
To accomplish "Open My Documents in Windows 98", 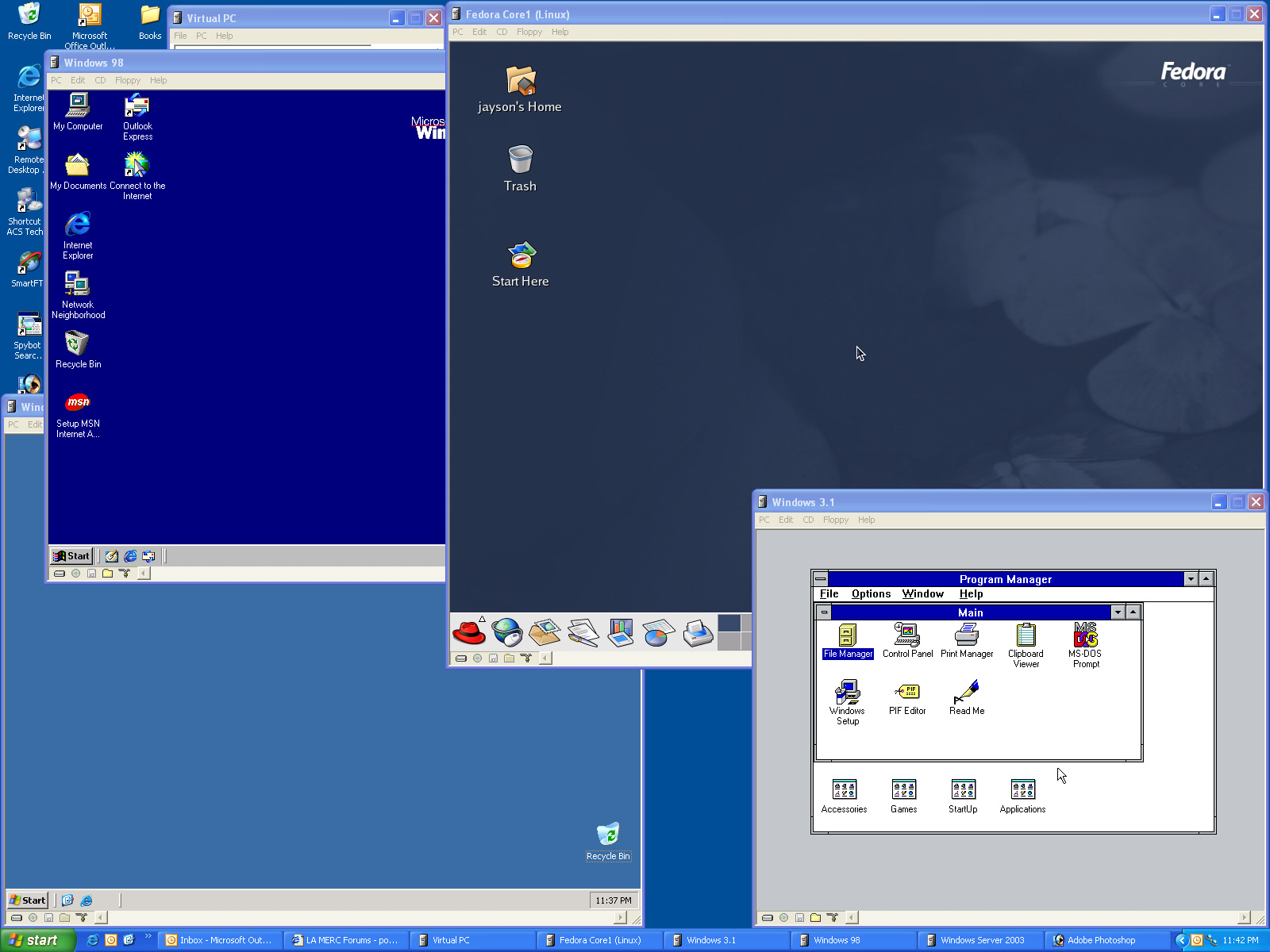I will point(78,171).
